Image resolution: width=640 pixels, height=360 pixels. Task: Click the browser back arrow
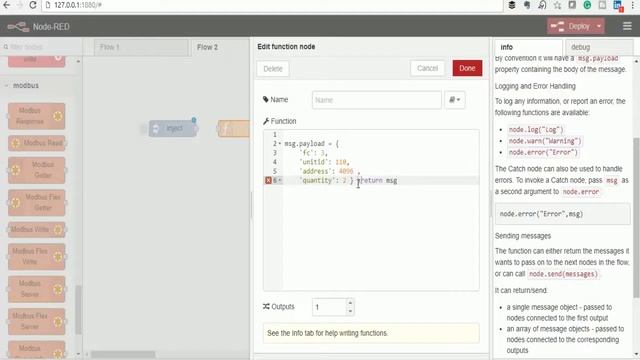click(6, 5)
